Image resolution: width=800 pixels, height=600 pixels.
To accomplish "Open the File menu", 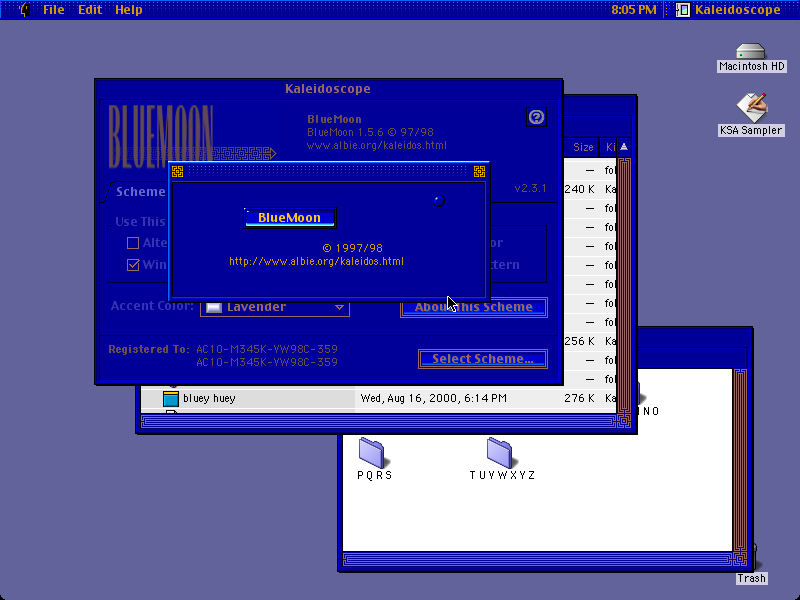I will (x=54, y=9).
